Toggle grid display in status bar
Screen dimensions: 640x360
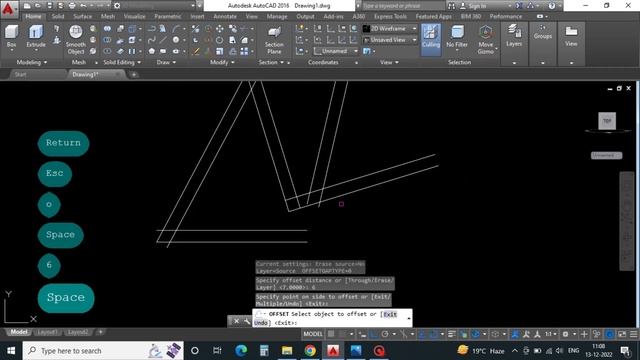(331, 334)
